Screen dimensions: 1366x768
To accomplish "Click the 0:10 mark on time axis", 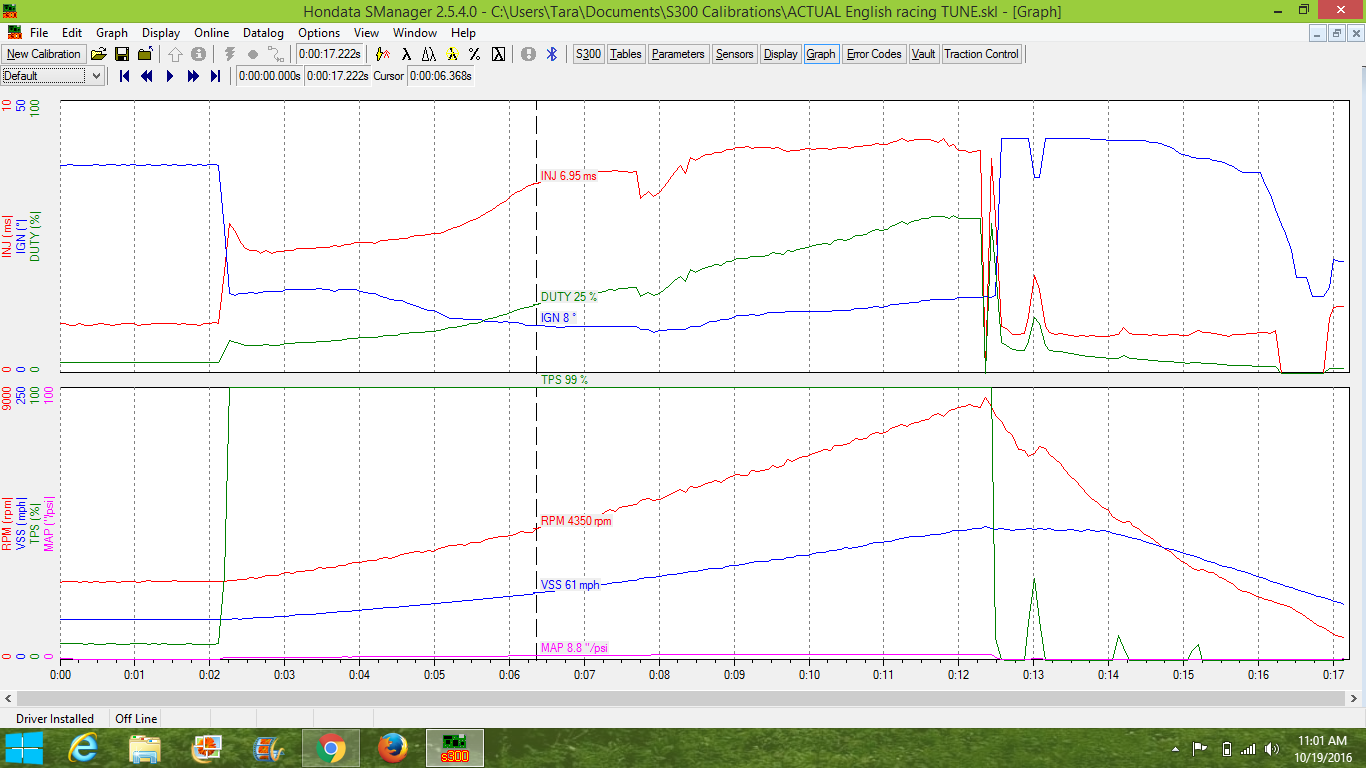I will pyautogui.click(x=808, y=675).
